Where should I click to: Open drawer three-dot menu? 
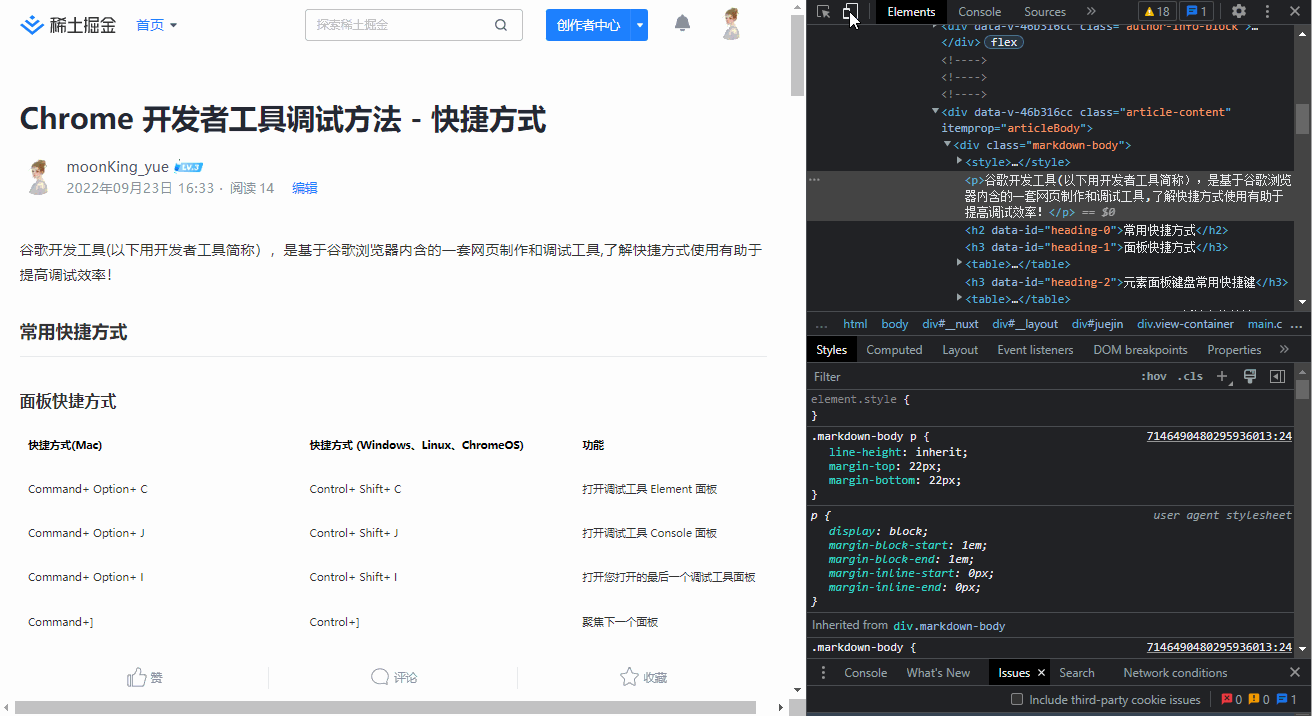pos(823,673)
